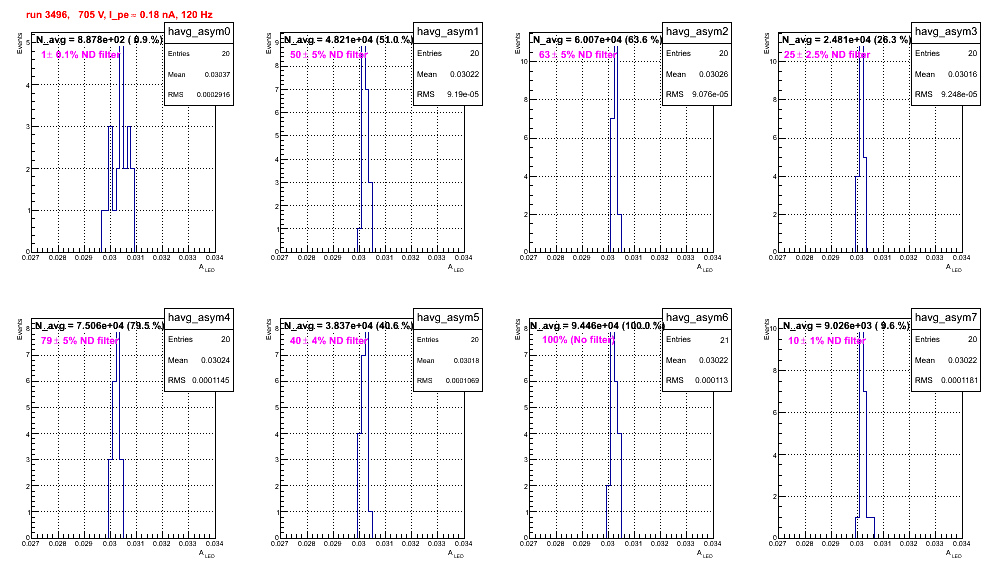Click the 10± 1% ND filter label

click(x=827, y=341)
